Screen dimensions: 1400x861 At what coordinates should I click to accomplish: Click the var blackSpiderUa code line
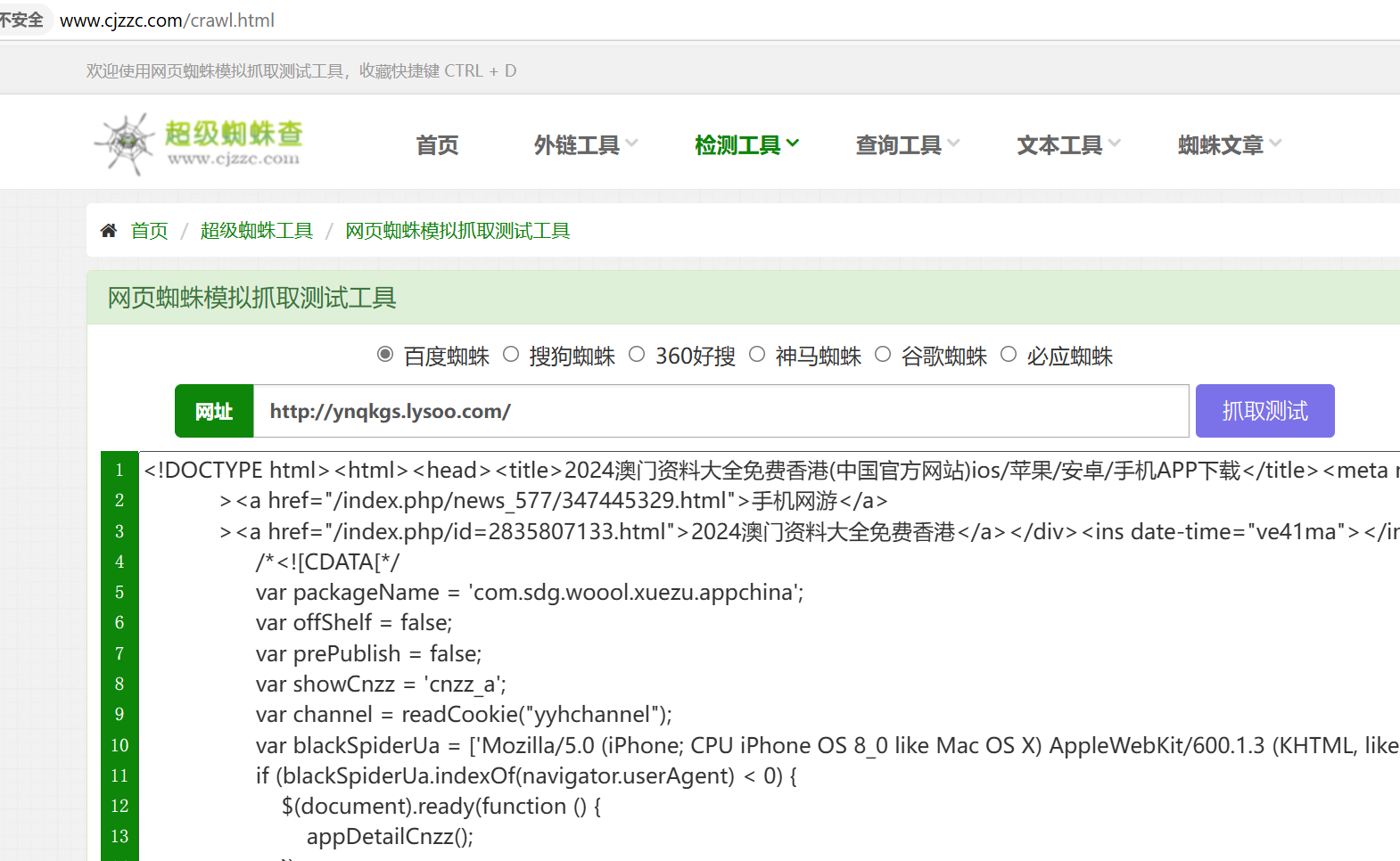(827, 745)
